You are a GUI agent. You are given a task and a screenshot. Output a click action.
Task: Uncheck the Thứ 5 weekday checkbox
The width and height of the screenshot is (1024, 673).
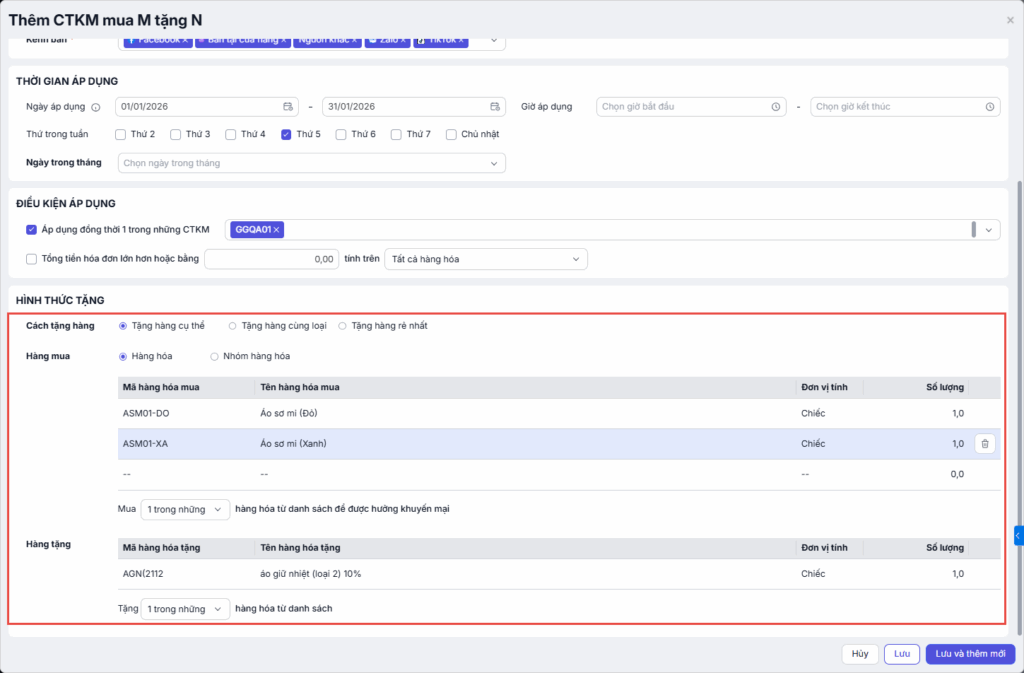point(286,134)
